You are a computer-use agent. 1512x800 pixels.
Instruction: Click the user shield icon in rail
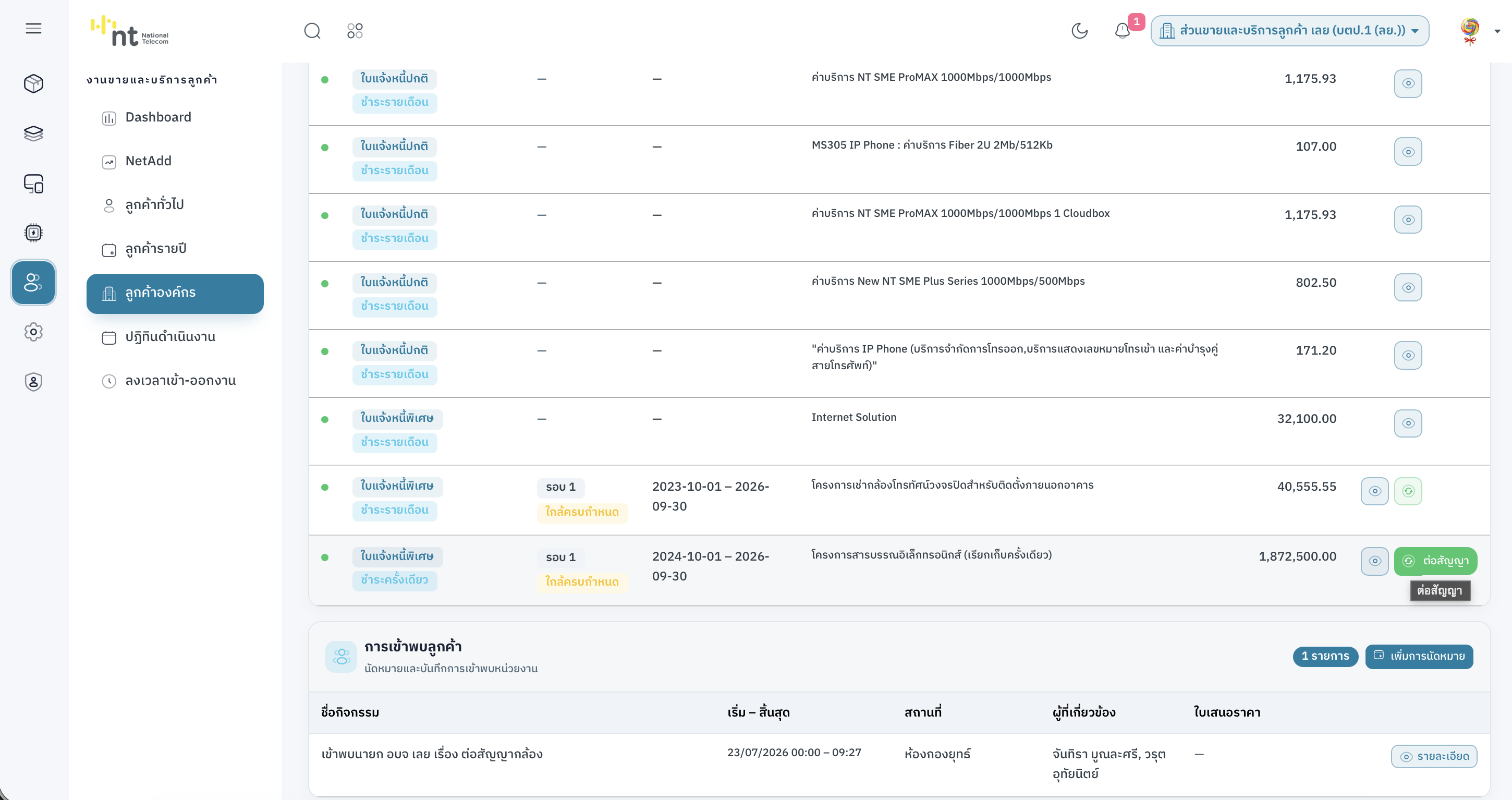33,382
